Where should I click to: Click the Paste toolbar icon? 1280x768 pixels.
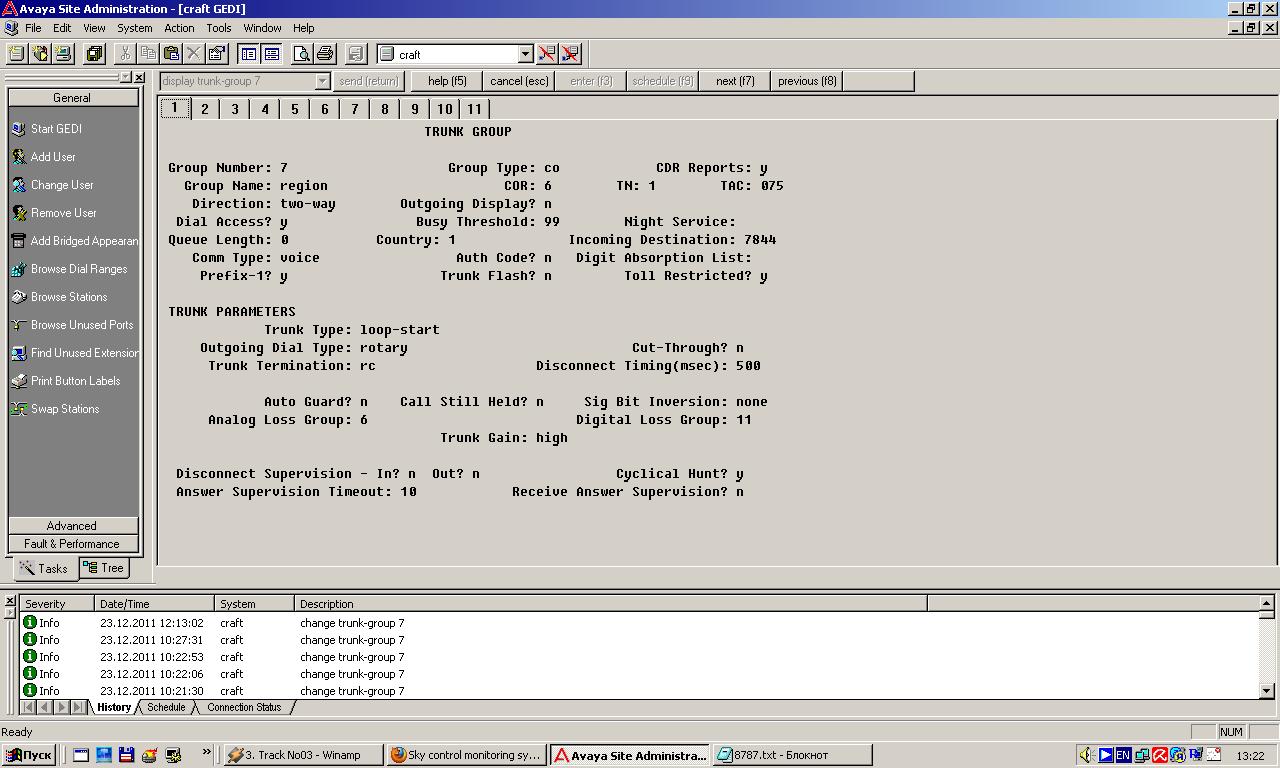(171, 54)
